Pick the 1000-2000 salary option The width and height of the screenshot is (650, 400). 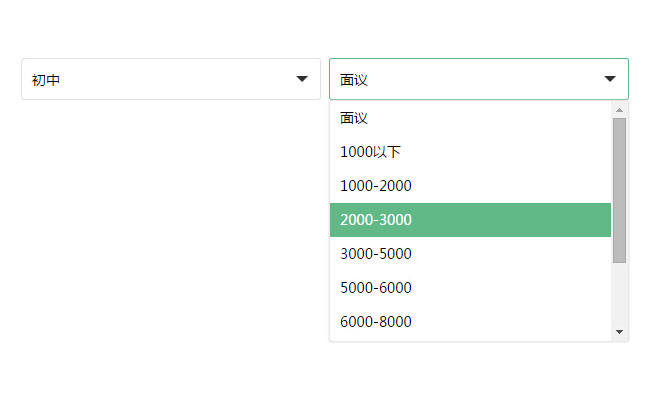tap(376, 186)
